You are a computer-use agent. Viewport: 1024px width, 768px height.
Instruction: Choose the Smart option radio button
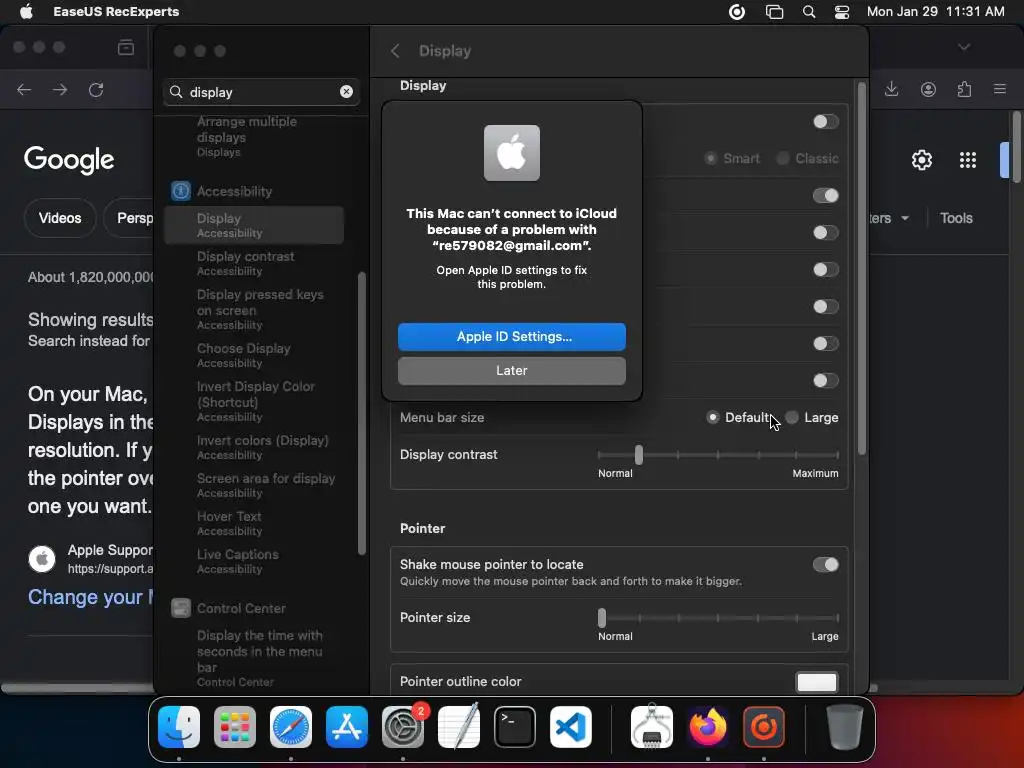point(711,158)
